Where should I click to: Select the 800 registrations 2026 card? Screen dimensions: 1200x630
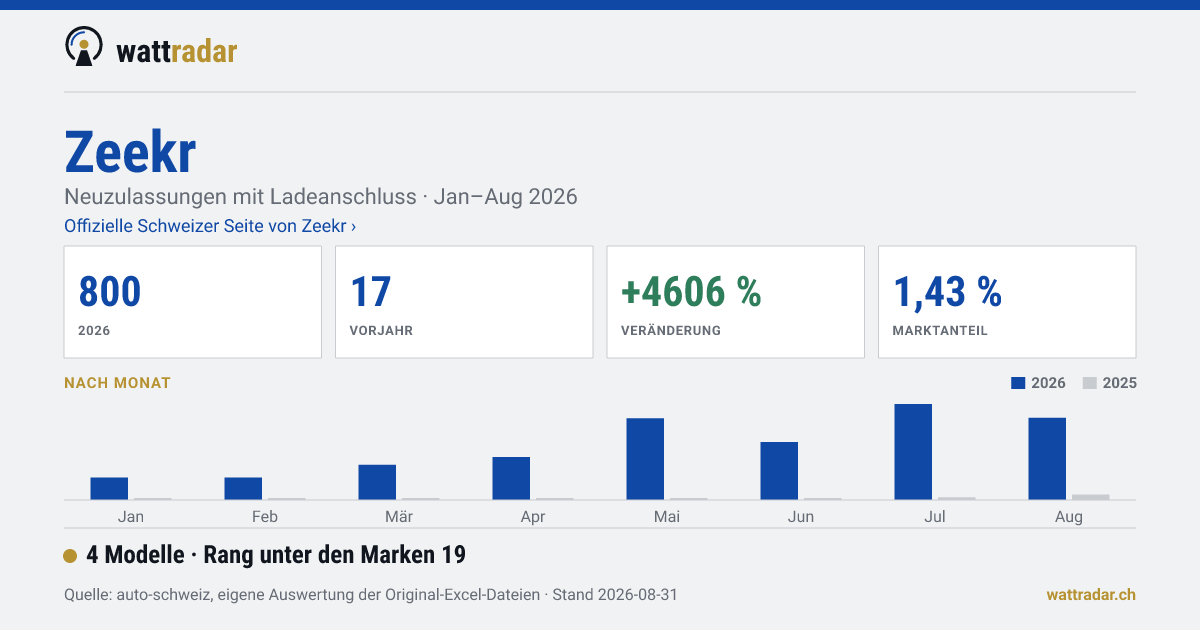(193, 302)
